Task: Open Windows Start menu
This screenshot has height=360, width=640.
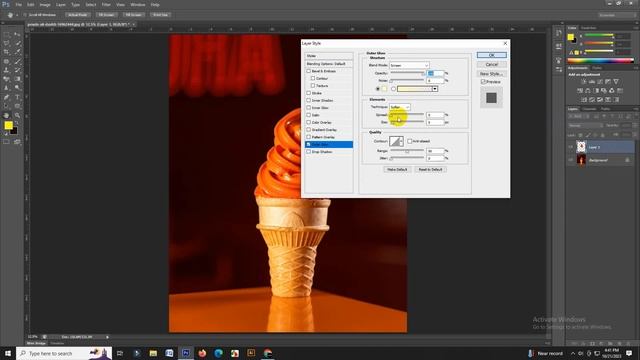Action: [8, 353]
